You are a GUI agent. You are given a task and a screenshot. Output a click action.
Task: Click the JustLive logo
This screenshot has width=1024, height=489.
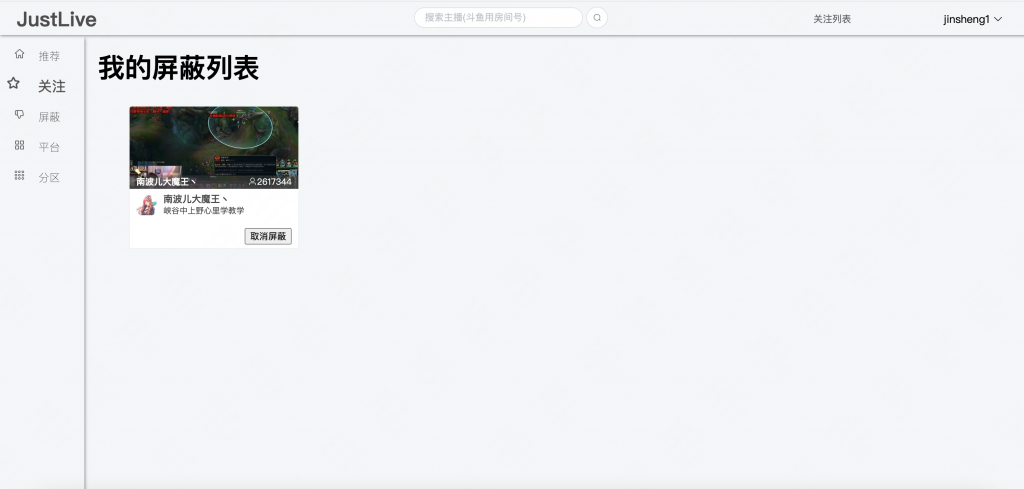57,18
